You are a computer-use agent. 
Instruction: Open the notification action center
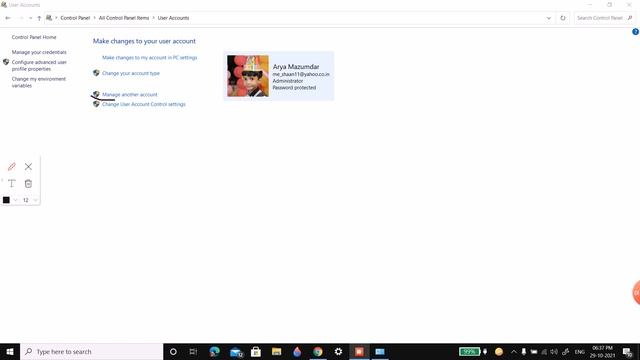(628, 351)
